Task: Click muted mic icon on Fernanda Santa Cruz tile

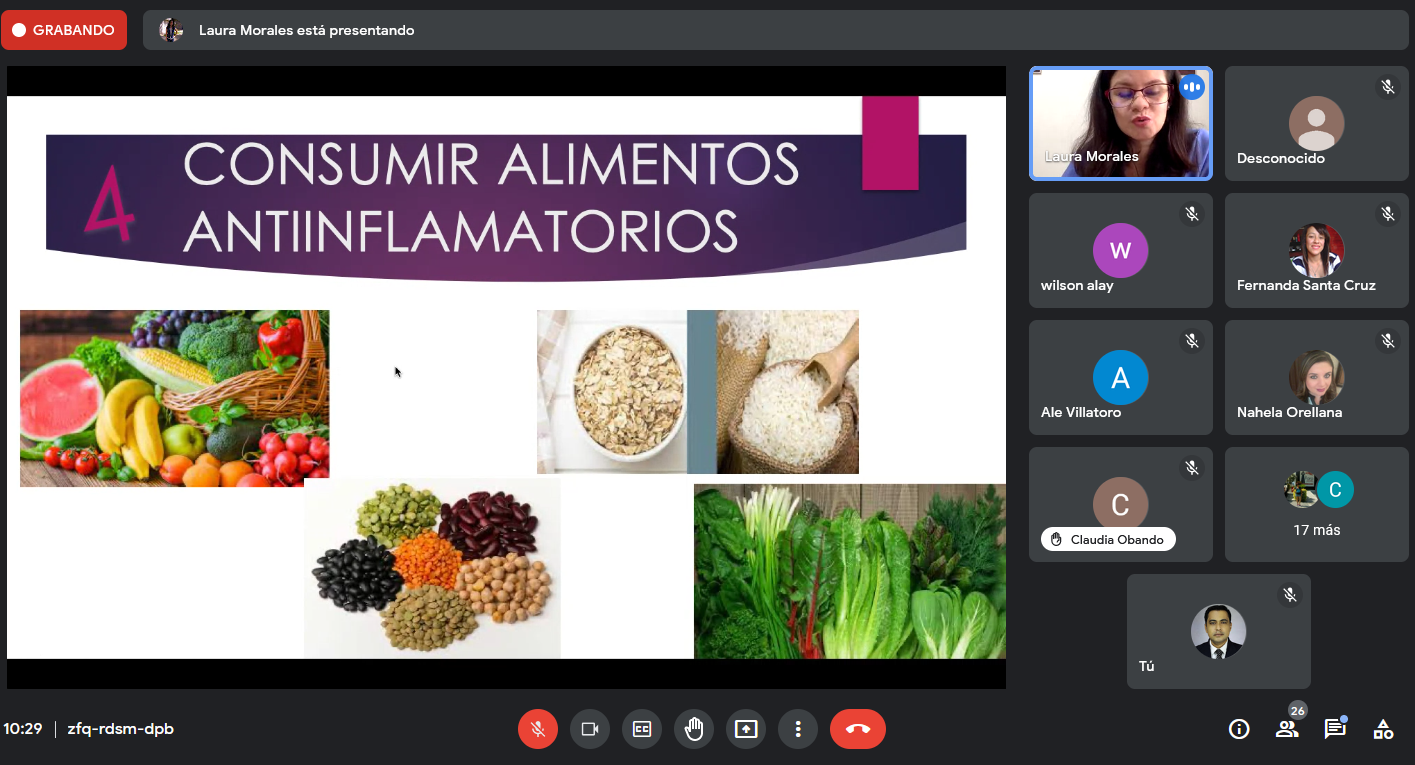Action: tap(1388, 214)
